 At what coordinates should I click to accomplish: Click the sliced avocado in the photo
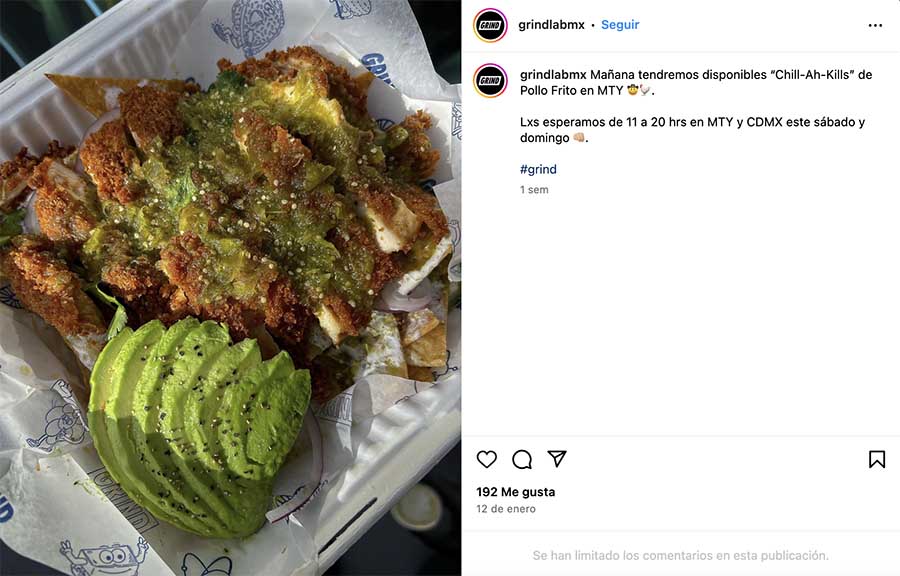(x=198, y=425)
